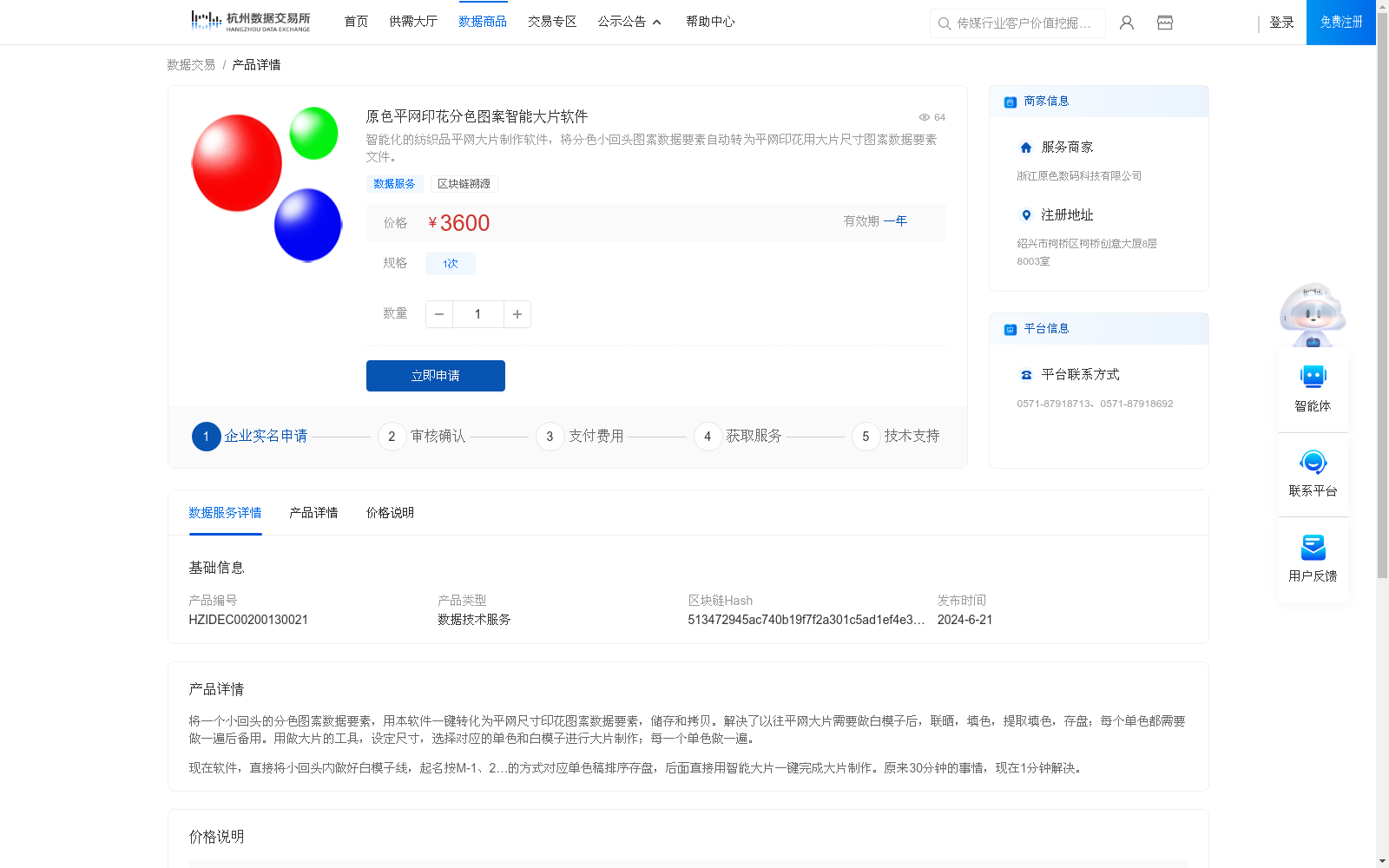Click the 平台联系方式 telephone icon
The image size is (1389, 868).
point(1026,375)
